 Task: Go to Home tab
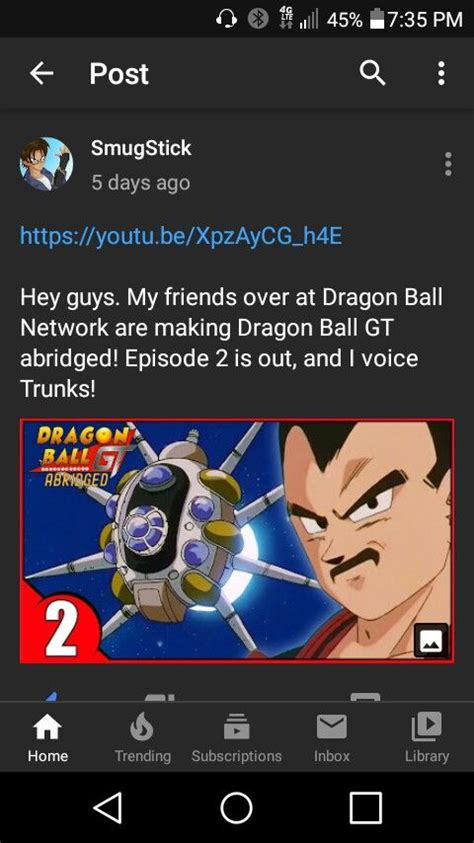pyautogui.click(x=48, y=737)
